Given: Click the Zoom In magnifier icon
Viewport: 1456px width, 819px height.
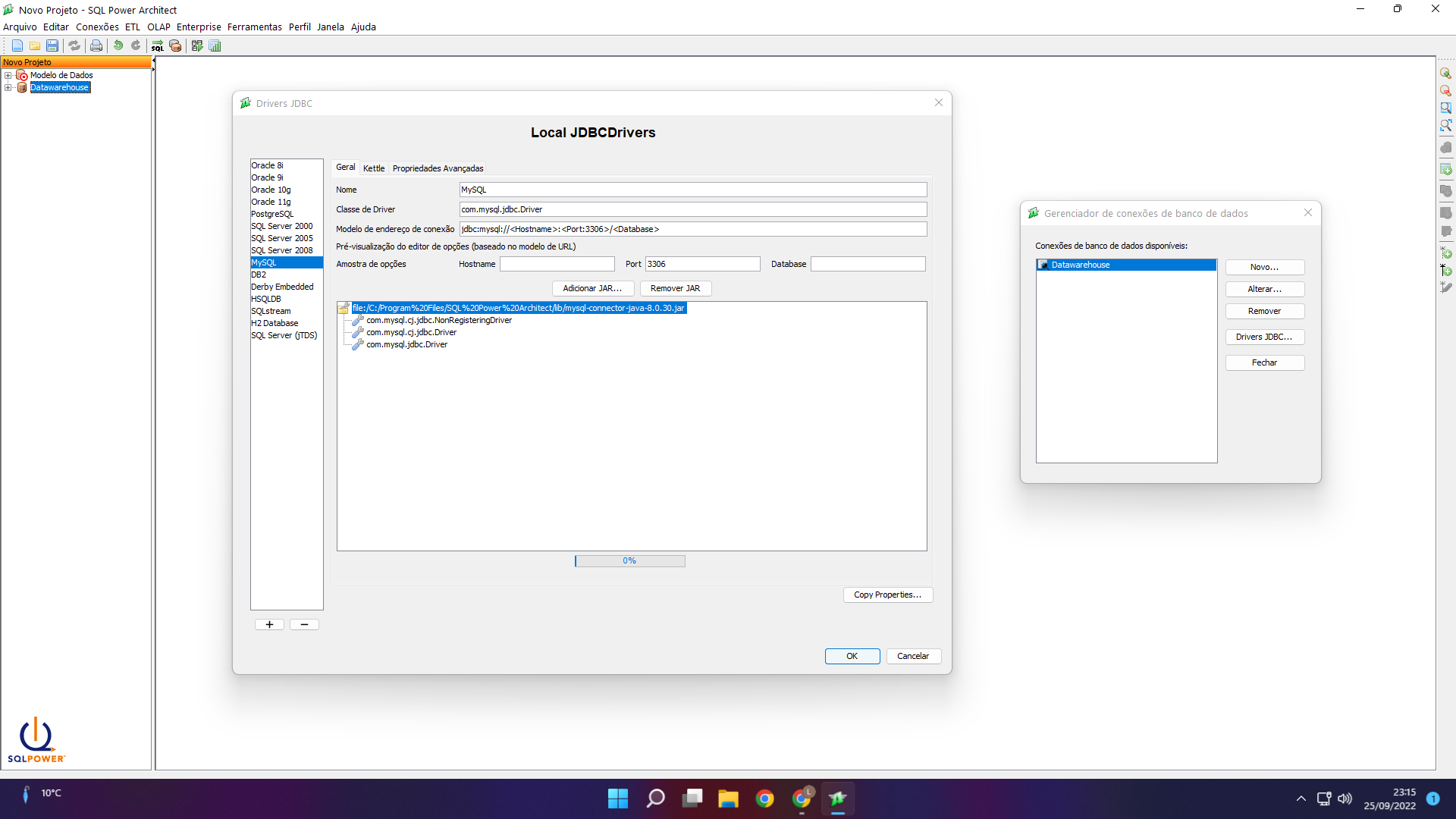Looking at the screenshot, I should tap(1446, 74).
